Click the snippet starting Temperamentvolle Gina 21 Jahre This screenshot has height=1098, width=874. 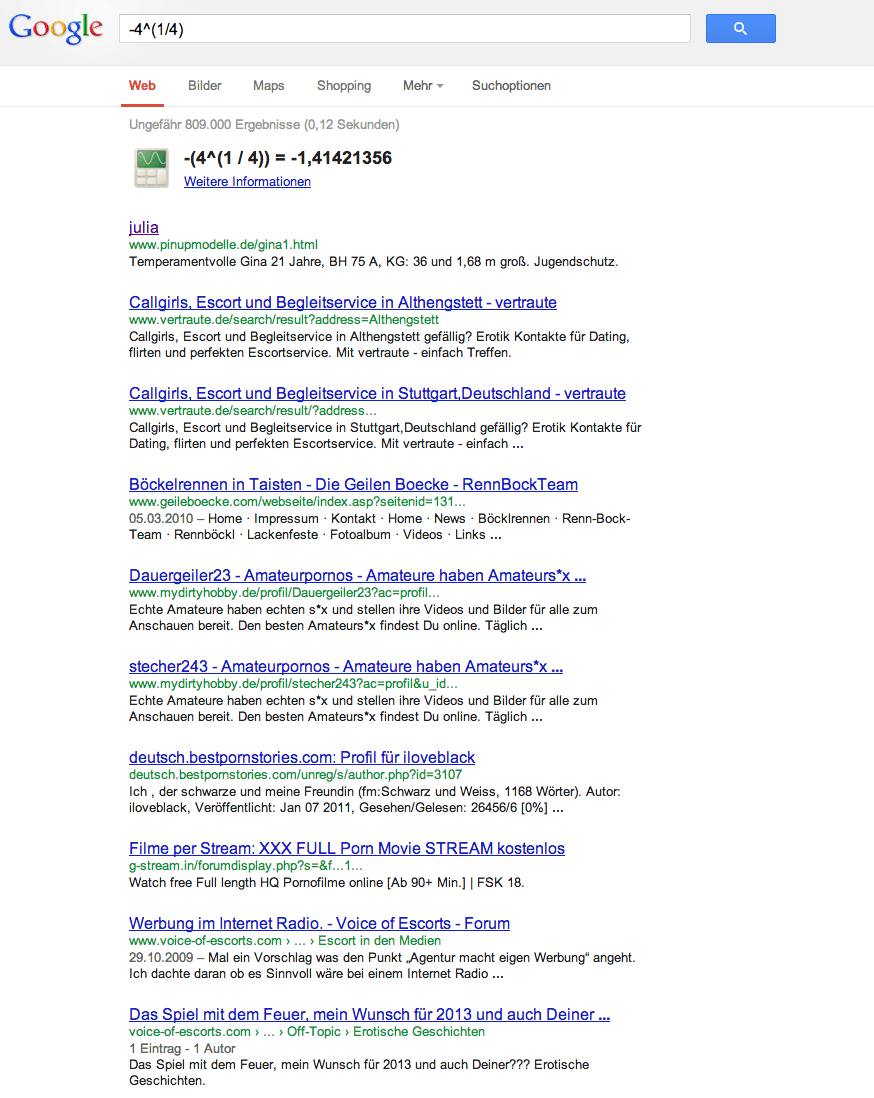click(x=373, y=262)
